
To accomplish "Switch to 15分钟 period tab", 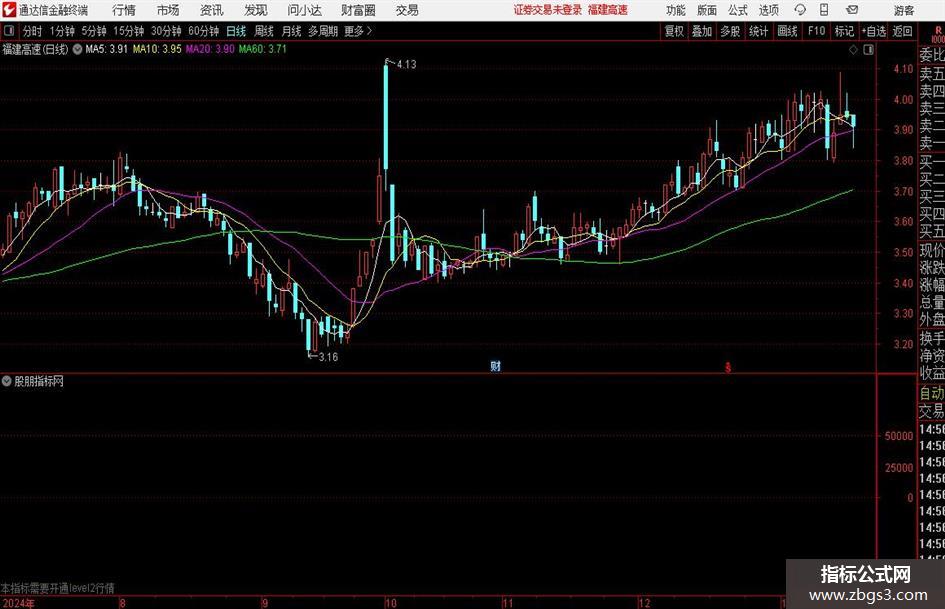I will 129,31.
